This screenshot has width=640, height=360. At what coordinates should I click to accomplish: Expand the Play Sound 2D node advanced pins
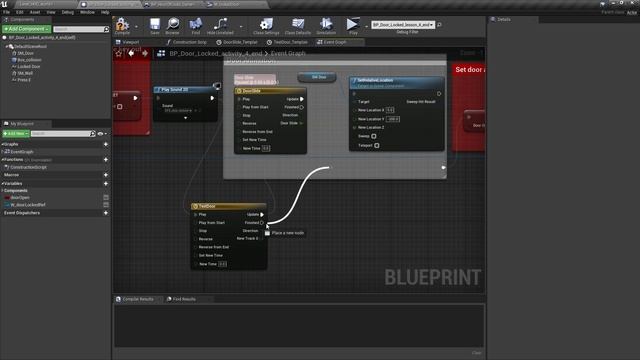click(x=185, y=118)
